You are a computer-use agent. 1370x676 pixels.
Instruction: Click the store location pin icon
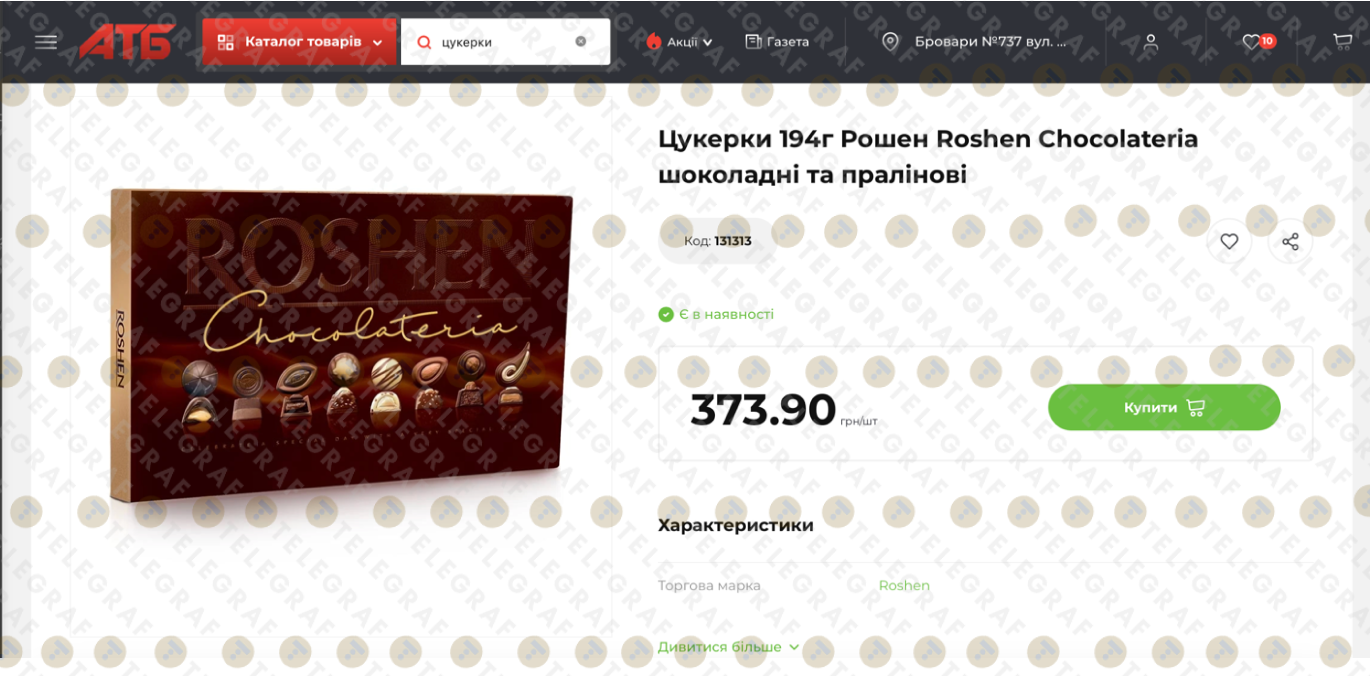[890, 42]
